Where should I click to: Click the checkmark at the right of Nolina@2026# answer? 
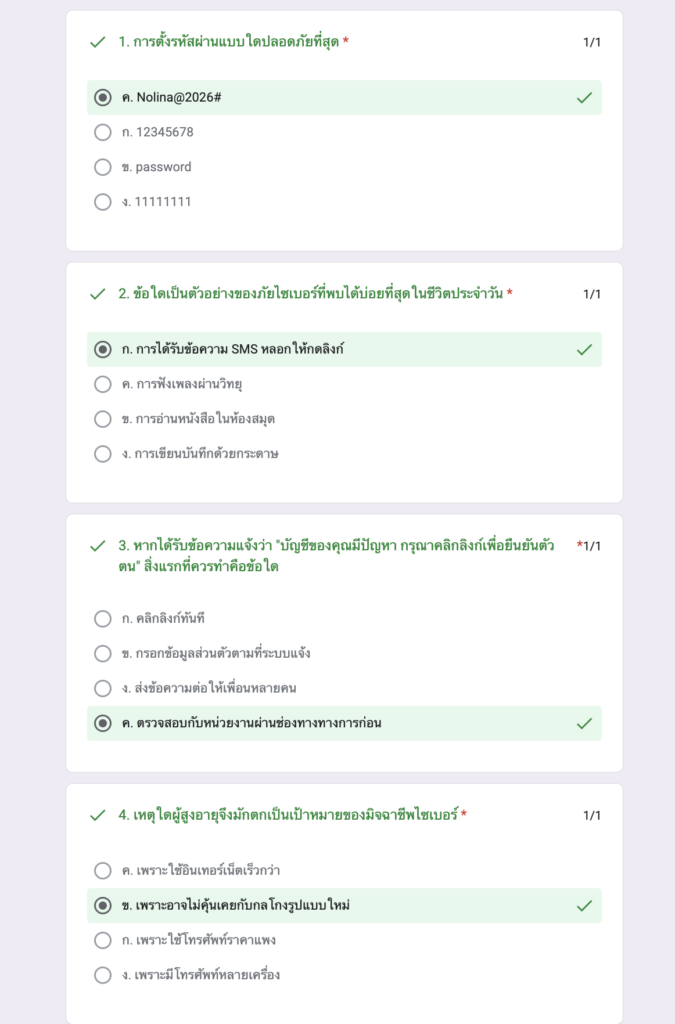[584, 98]
